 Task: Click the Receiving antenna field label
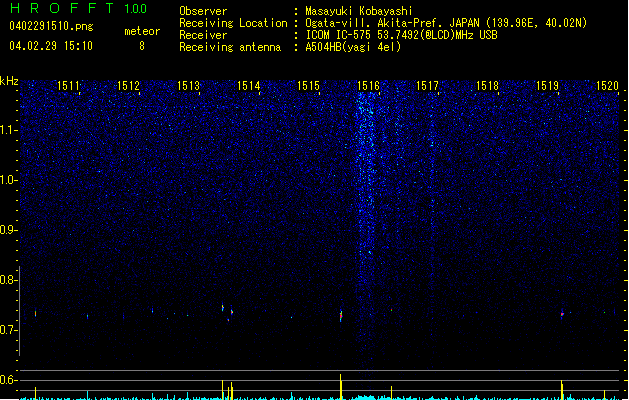[x=230, y=47]
